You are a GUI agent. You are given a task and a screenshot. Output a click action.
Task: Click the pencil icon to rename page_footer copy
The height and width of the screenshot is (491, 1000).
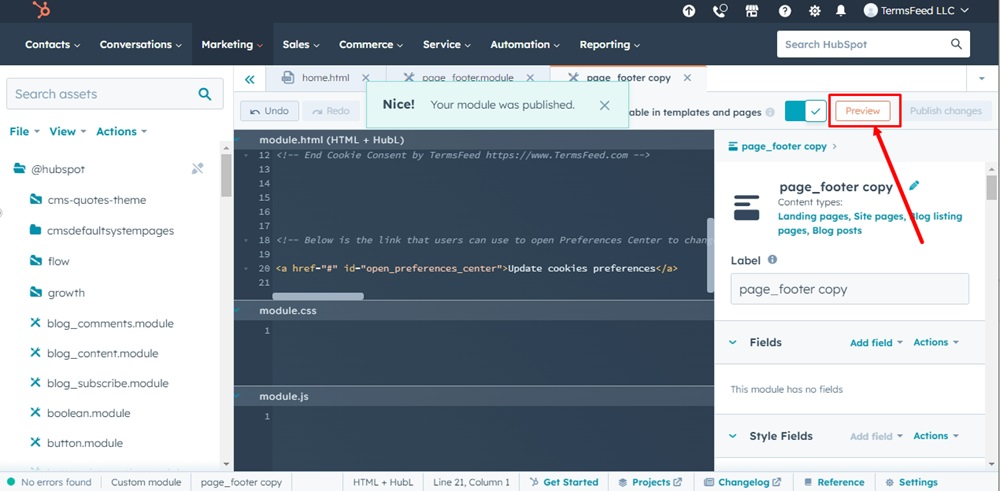point(914,186)
